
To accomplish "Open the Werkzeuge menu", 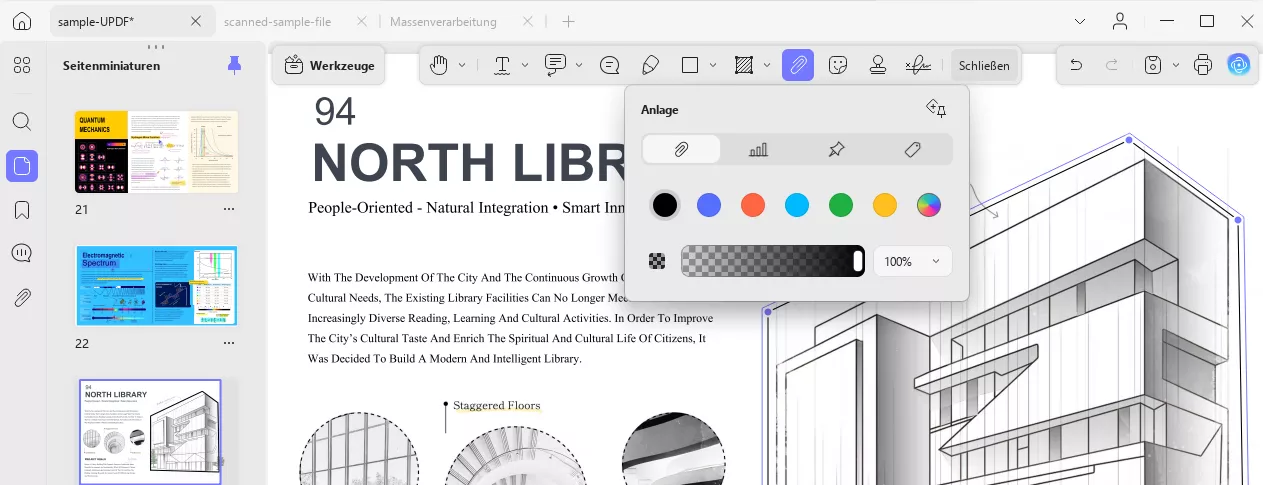I will [329, 65].
